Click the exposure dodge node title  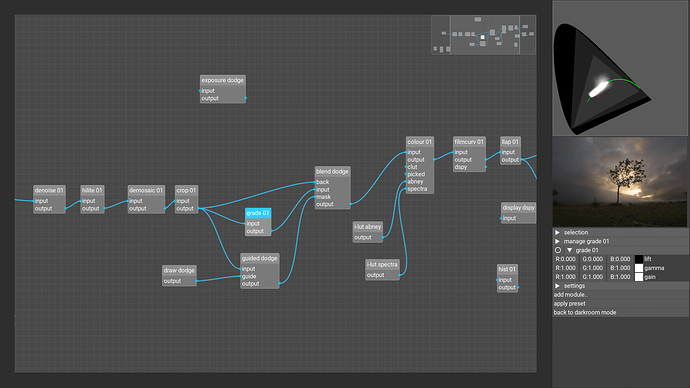(x=223, y=81)
